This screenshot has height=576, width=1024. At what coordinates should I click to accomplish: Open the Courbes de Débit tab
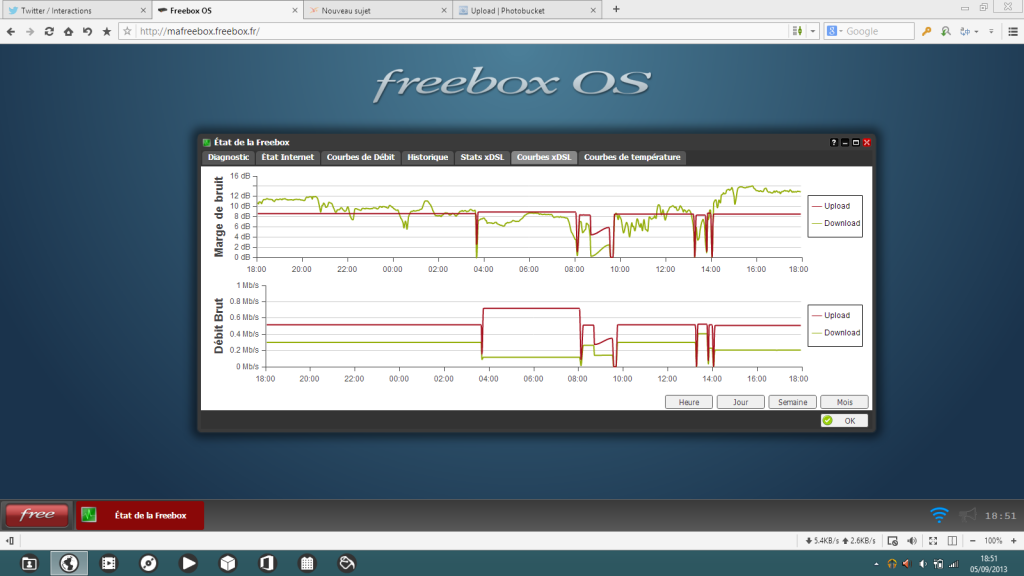(x=360, y=157)
